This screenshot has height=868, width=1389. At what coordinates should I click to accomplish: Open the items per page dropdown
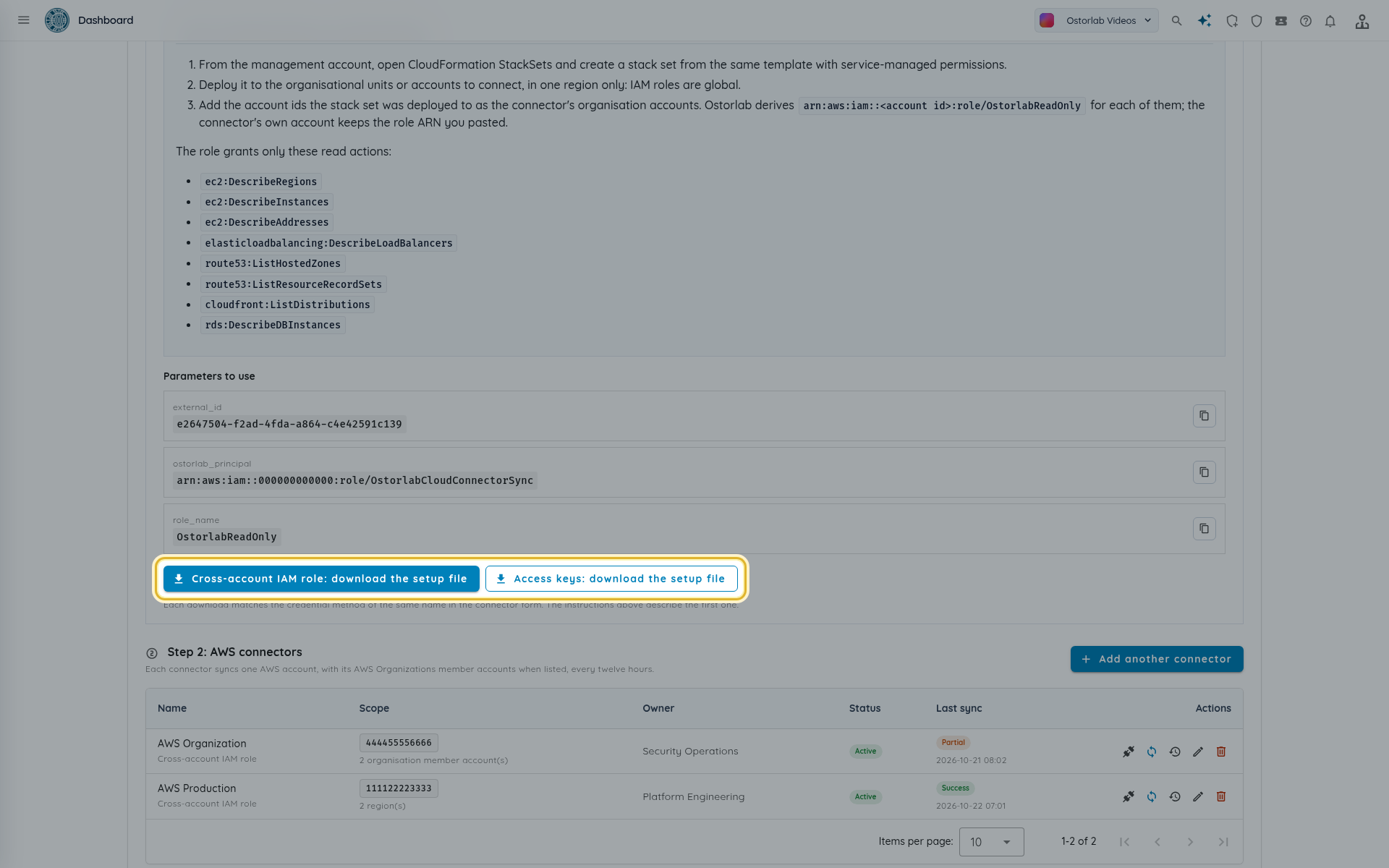pos(991,842)
